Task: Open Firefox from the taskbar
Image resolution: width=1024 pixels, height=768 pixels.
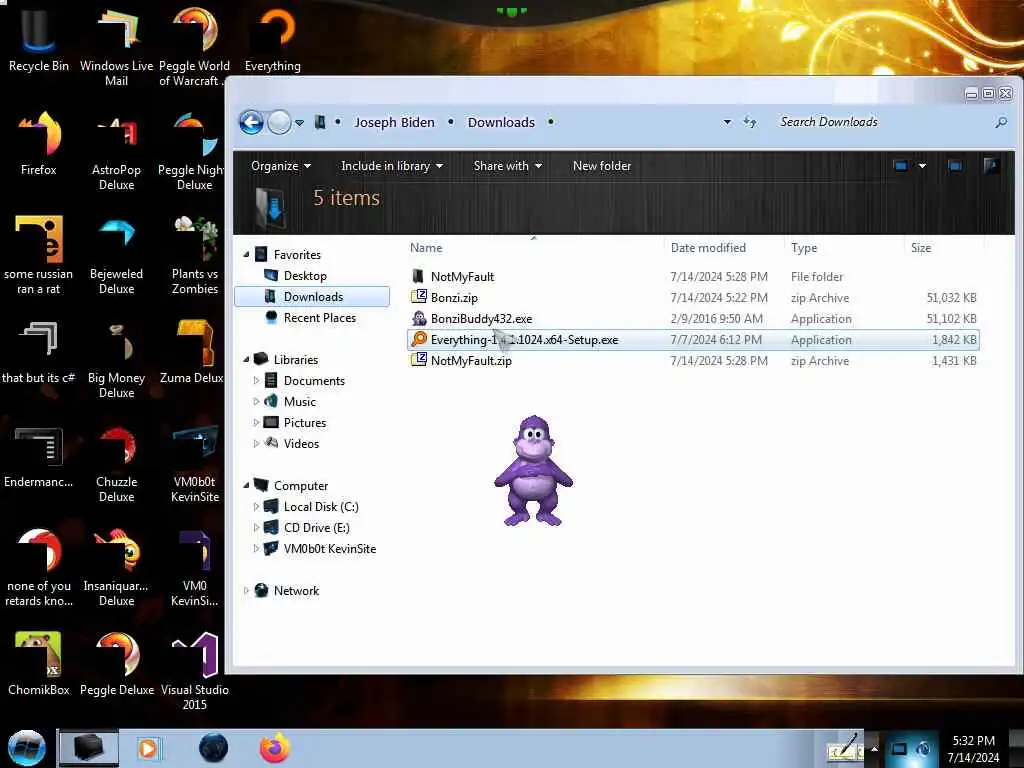Action: click(274, 748)
